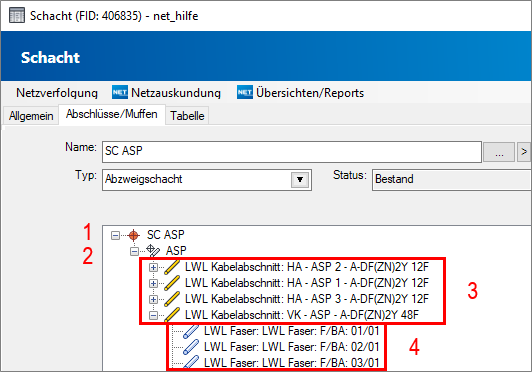
Task: Select row HA - ASP 3 - A-DF(ZN)2Y 12F
Action: click(307, 299)
